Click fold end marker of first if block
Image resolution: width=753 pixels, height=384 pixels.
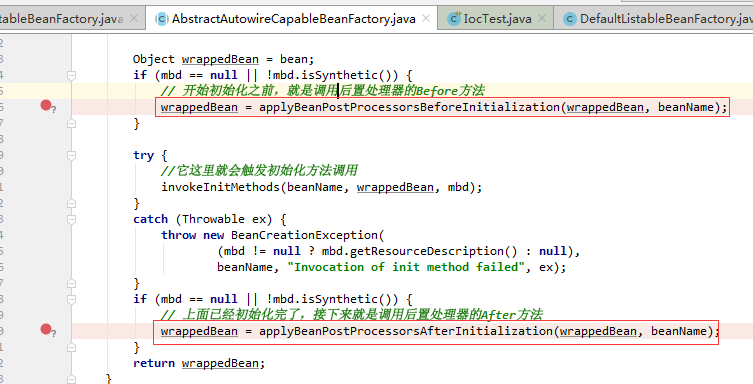tap(72, 123)
